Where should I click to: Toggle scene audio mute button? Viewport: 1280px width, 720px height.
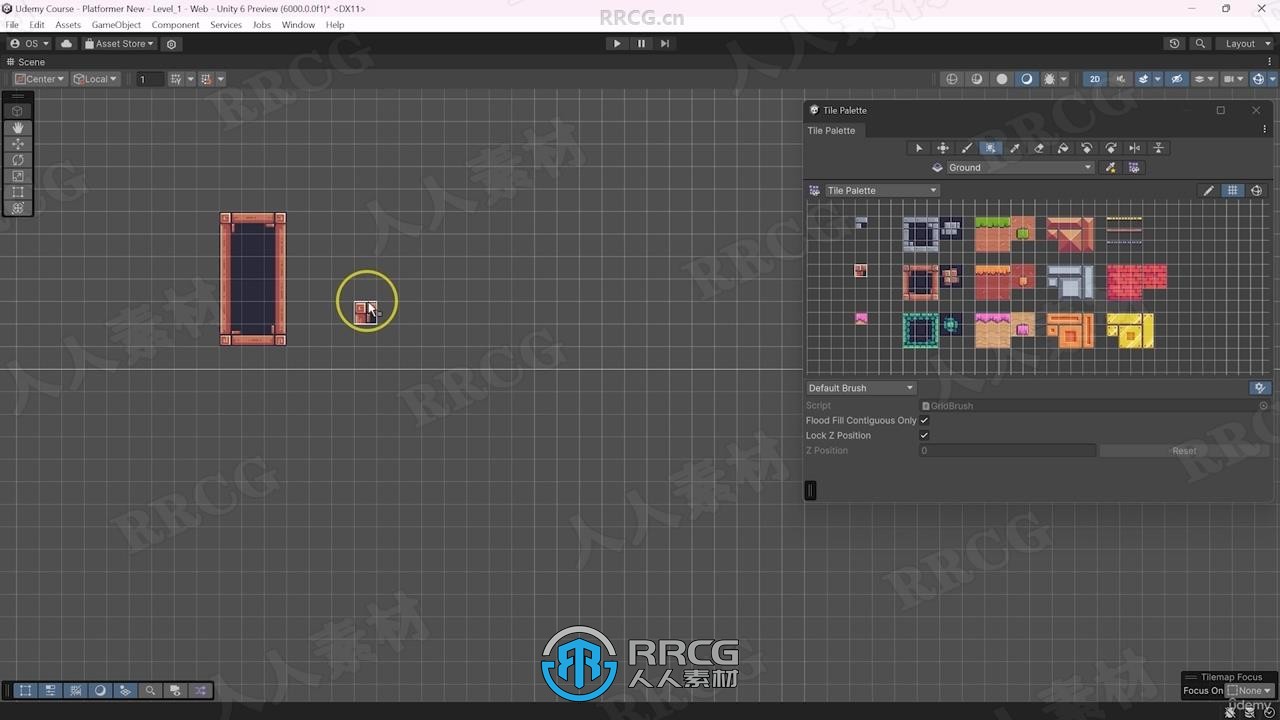[x=1120, y=79]
